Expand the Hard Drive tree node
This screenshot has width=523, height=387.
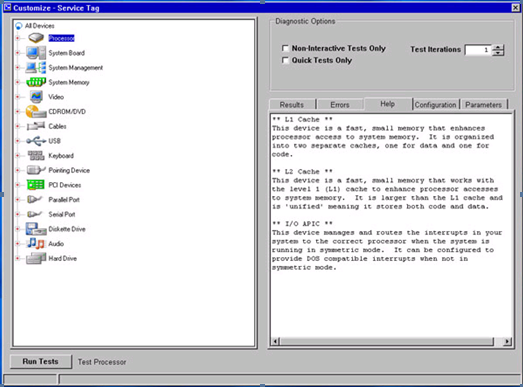click(x=18, y=258)
